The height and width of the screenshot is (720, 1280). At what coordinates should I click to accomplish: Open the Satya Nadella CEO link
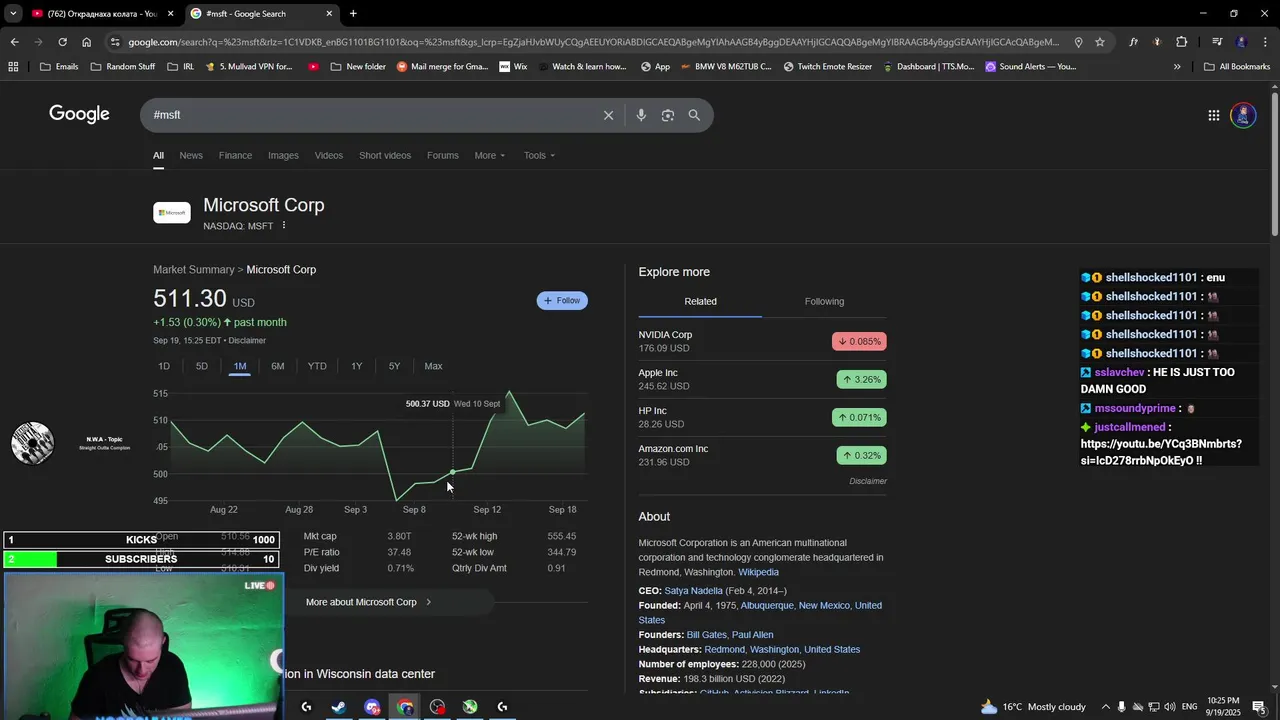(693, 591)
